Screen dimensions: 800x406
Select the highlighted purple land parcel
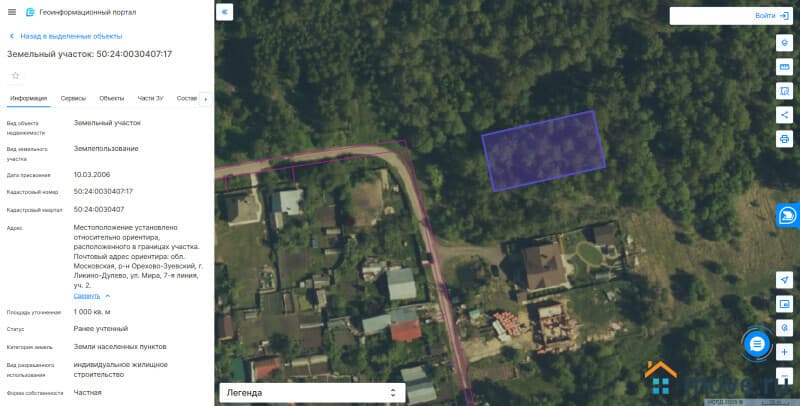544,151
